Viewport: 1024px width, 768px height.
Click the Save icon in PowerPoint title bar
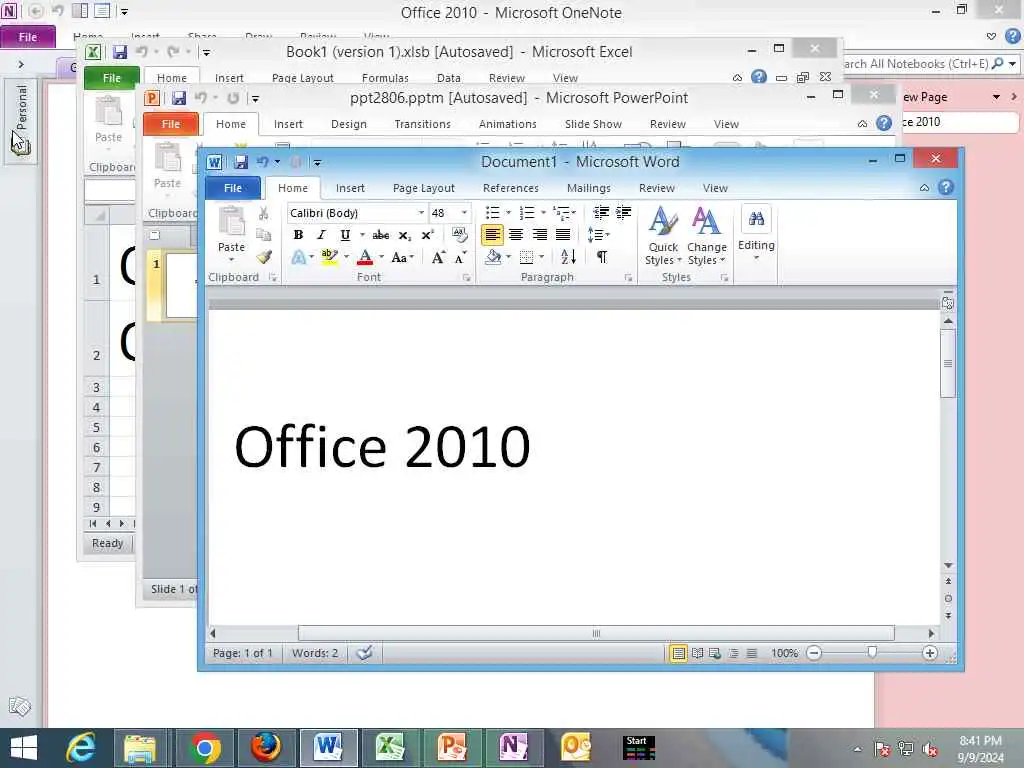point(179,98)
